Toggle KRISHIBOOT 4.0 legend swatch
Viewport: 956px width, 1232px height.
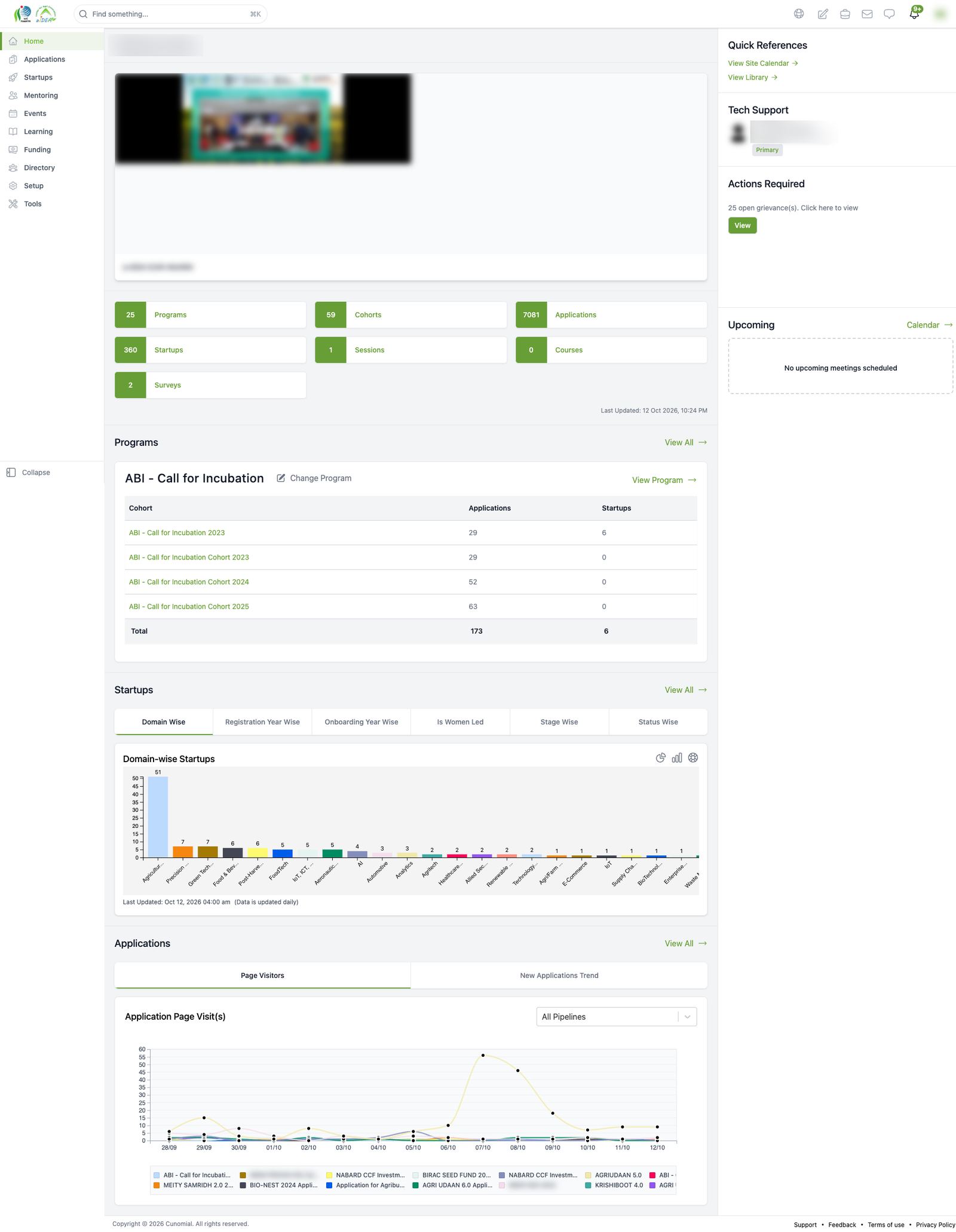click(x=589, y=1185)
